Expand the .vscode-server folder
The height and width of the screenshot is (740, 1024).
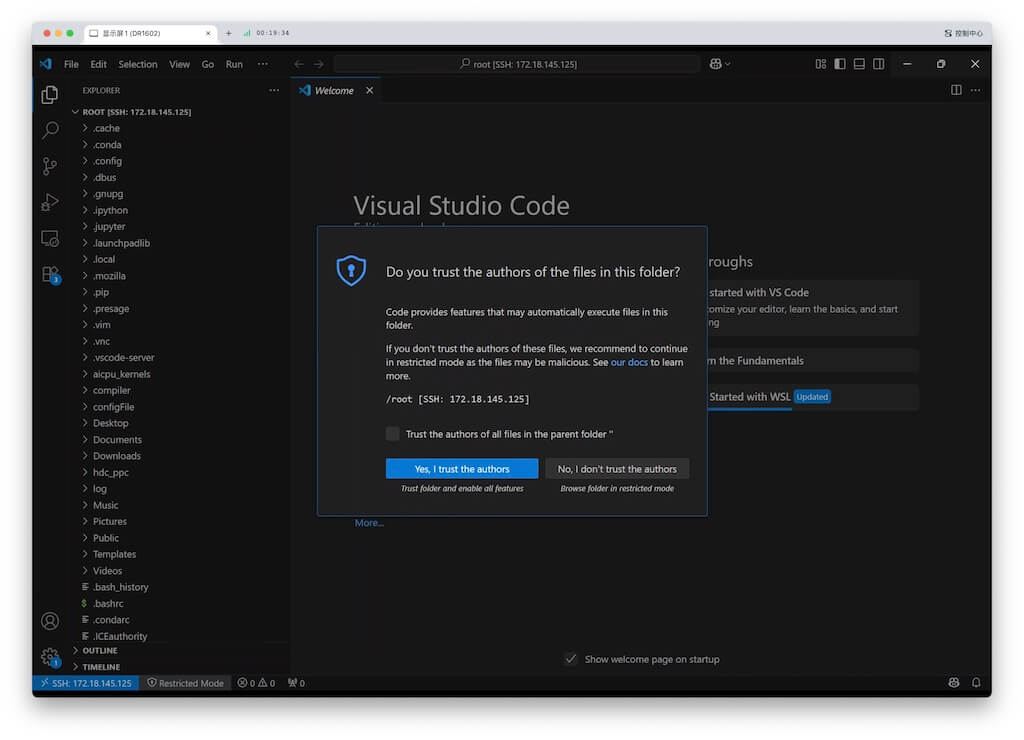[123, 358]
